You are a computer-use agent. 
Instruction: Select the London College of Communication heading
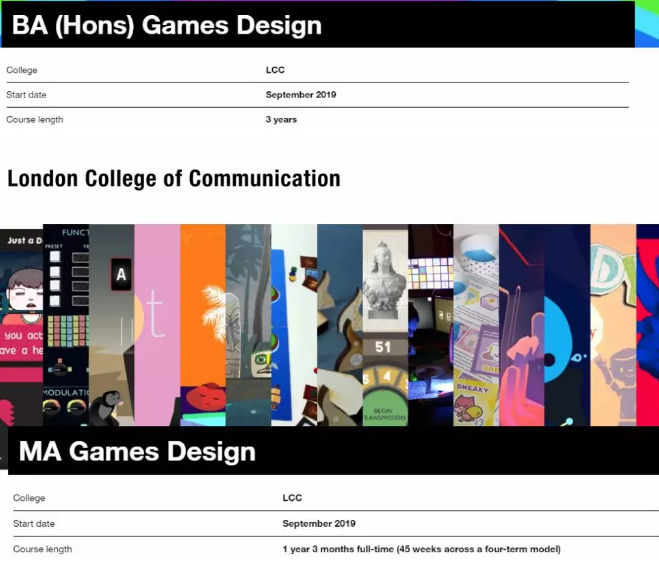[x=174, y=179]
